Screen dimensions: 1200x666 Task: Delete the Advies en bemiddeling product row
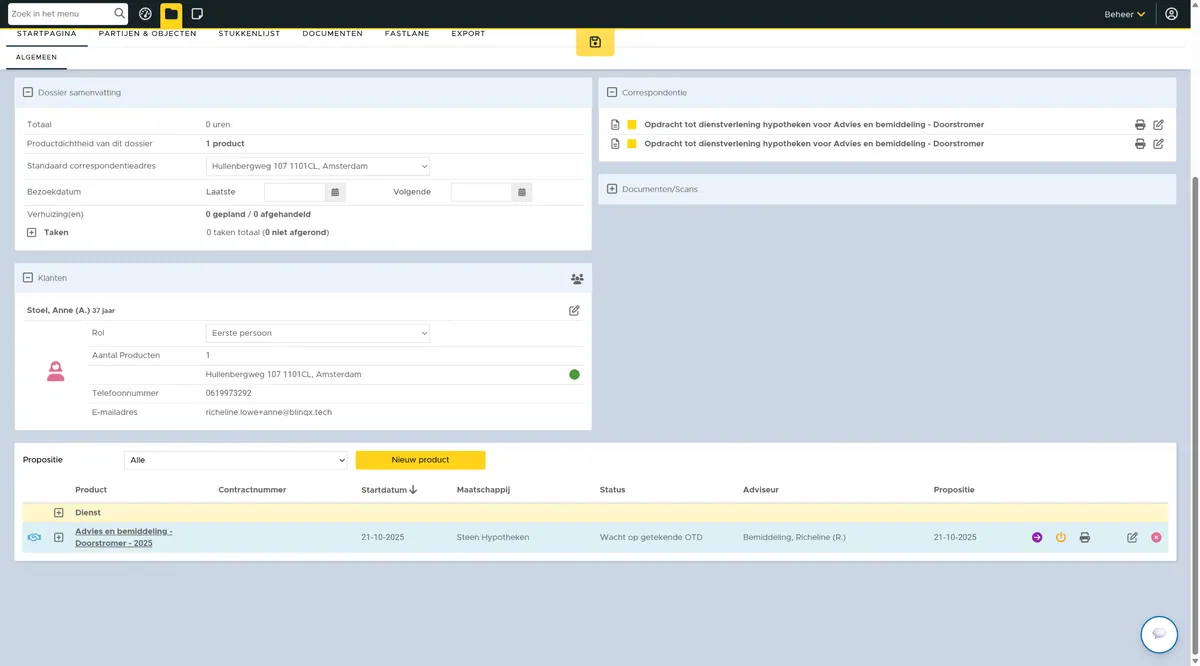[1156, 538]
